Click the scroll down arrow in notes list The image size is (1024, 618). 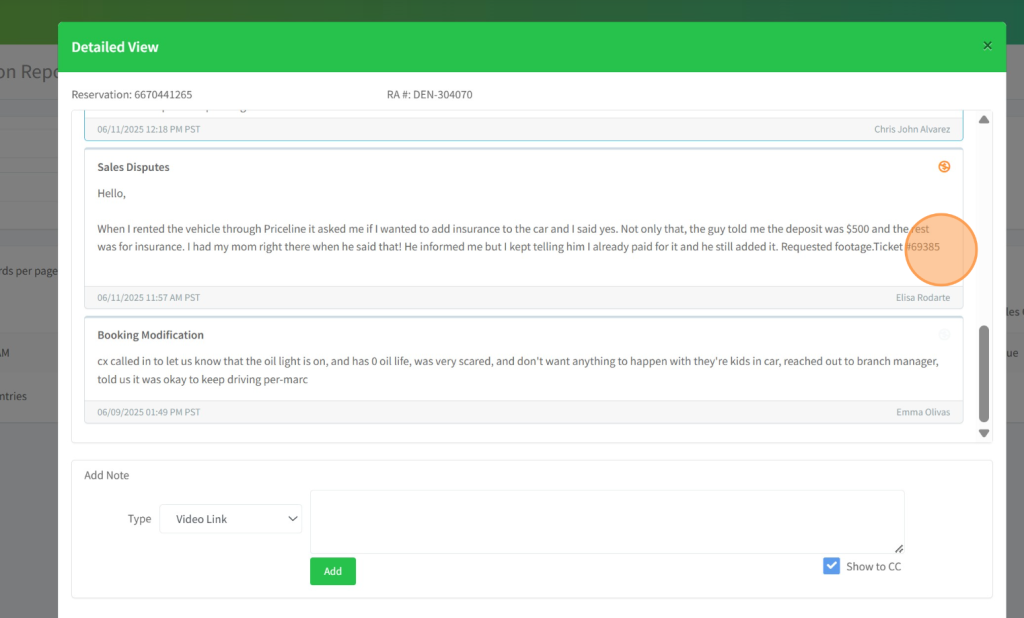click(983, 433)
